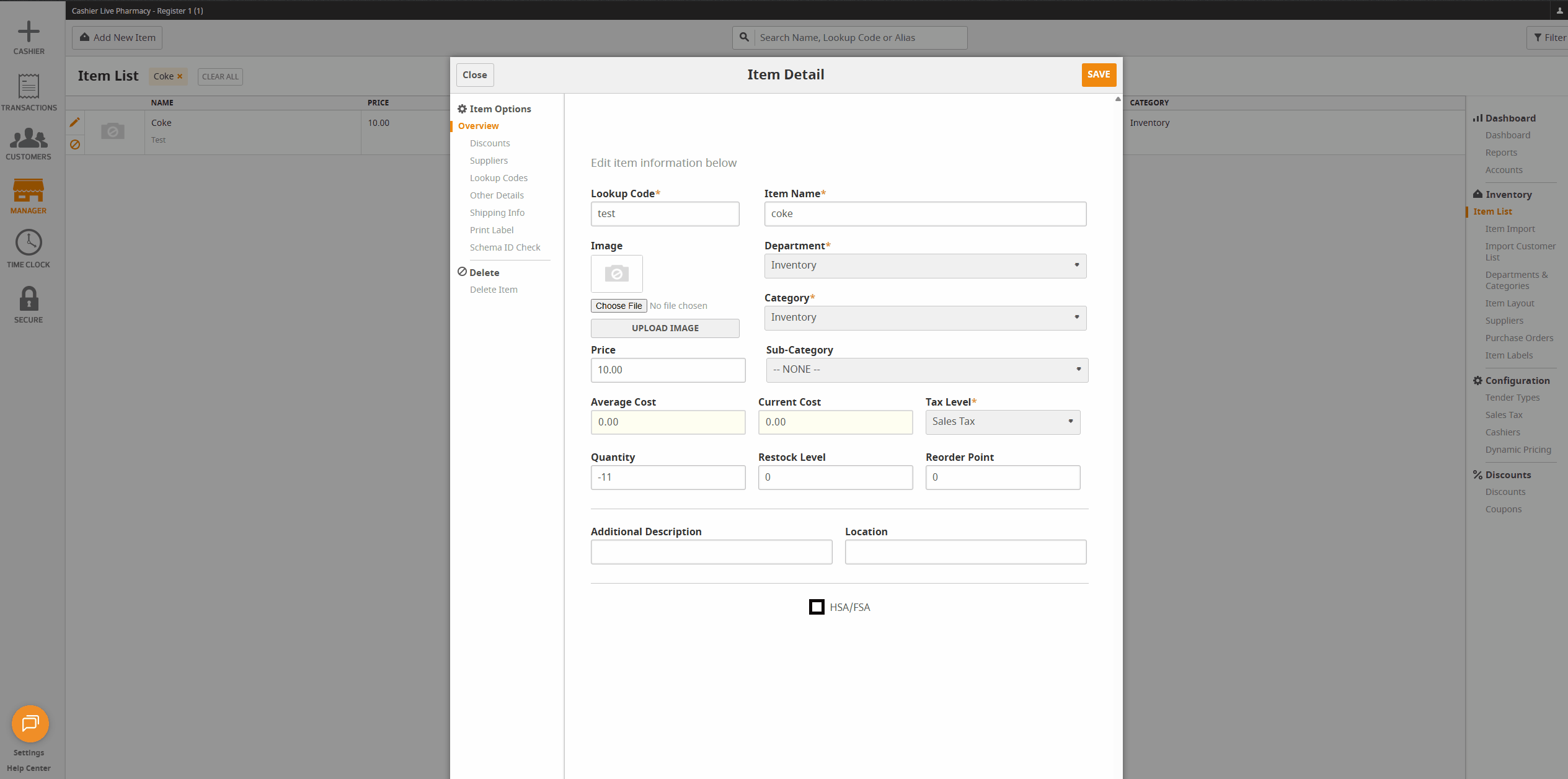Expand the Department dropdown
The width and height of the screenshot is (1568, 779).
click(925, 265)
